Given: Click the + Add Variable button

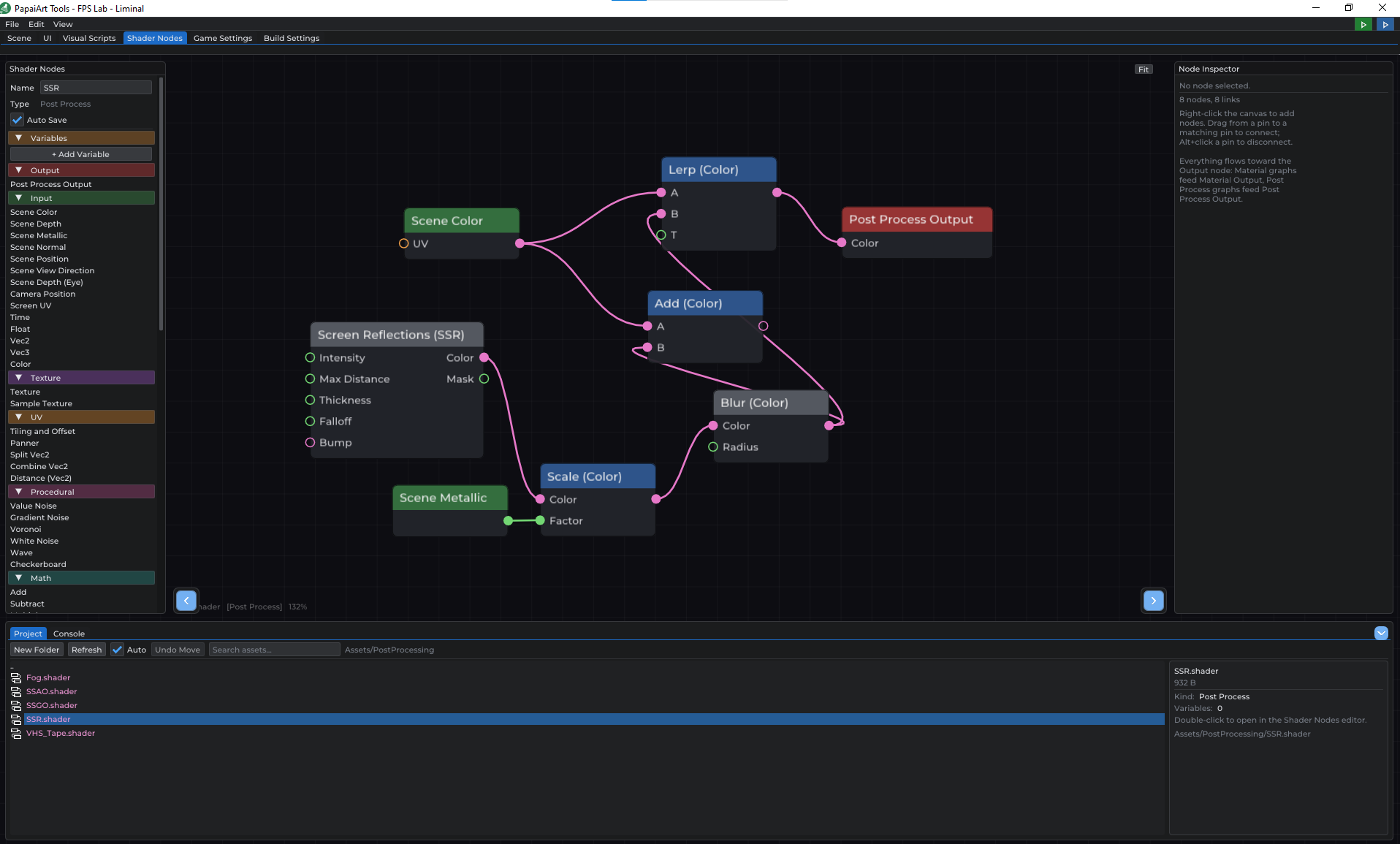Looking at the screenshot, I should pos(81,154).
